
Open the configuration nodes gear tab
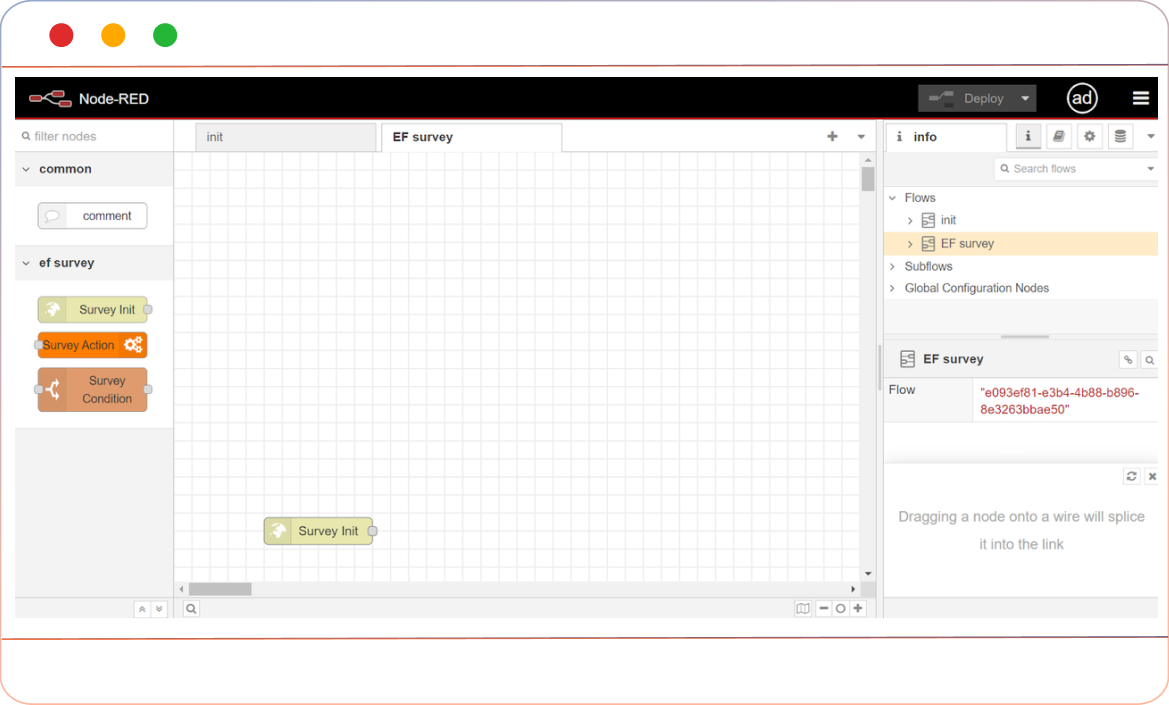(x=1088, y=136)
